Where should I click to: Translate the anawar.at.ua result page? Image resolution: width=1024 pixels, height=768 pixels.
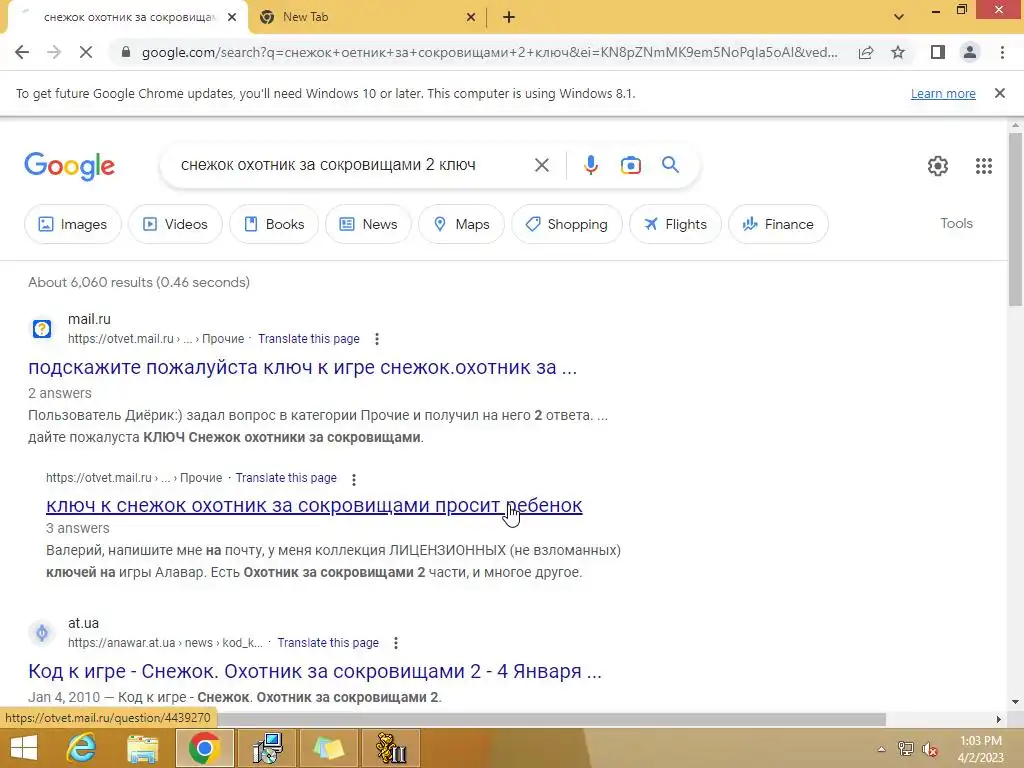[328, 643]
